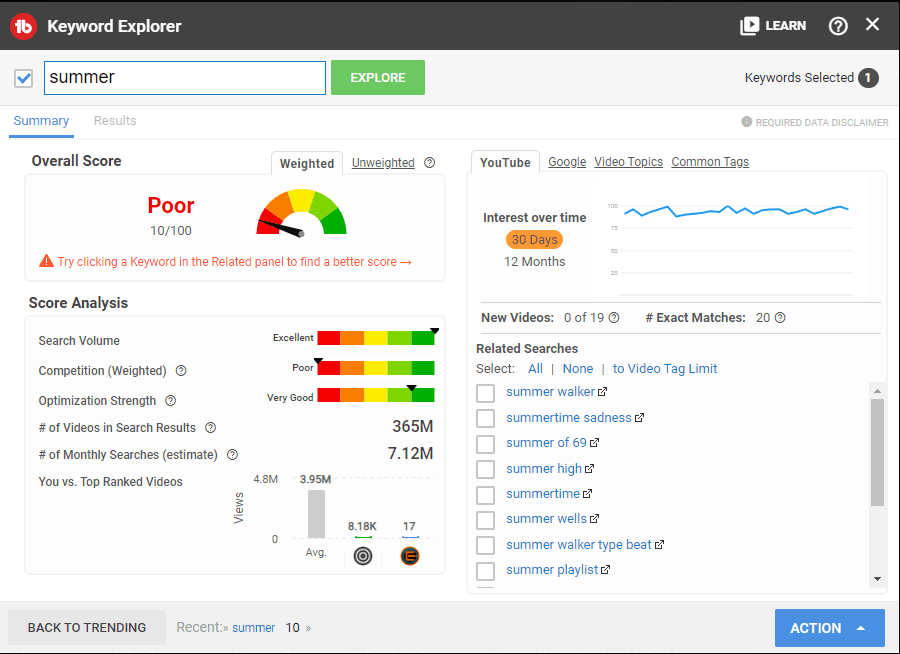The image size is (900, 654).
Task: Click Select All related searches link
Action: click(536, 369)
